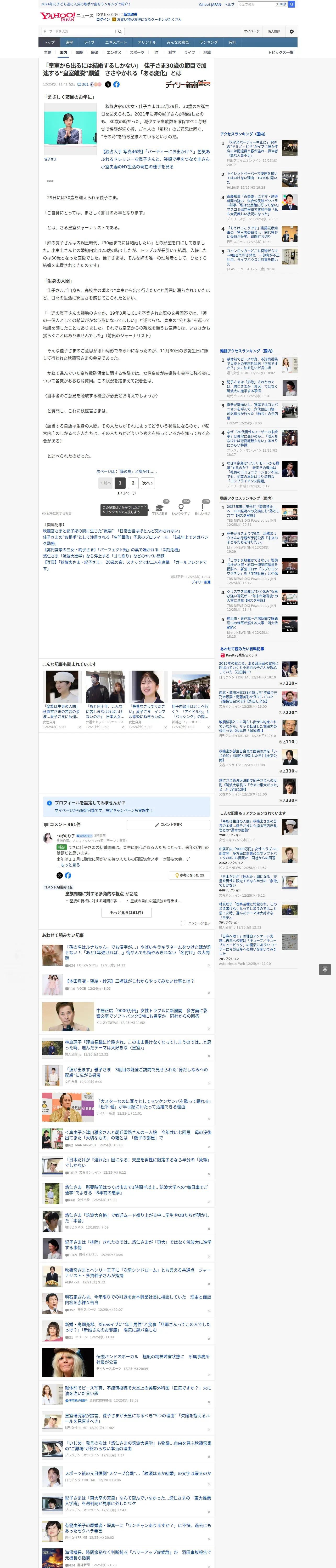The height and width of the screenshot is (1568, 336).
Task: Open ranking item 2 トイレットペーパー article
Action: tap(253, 177)
